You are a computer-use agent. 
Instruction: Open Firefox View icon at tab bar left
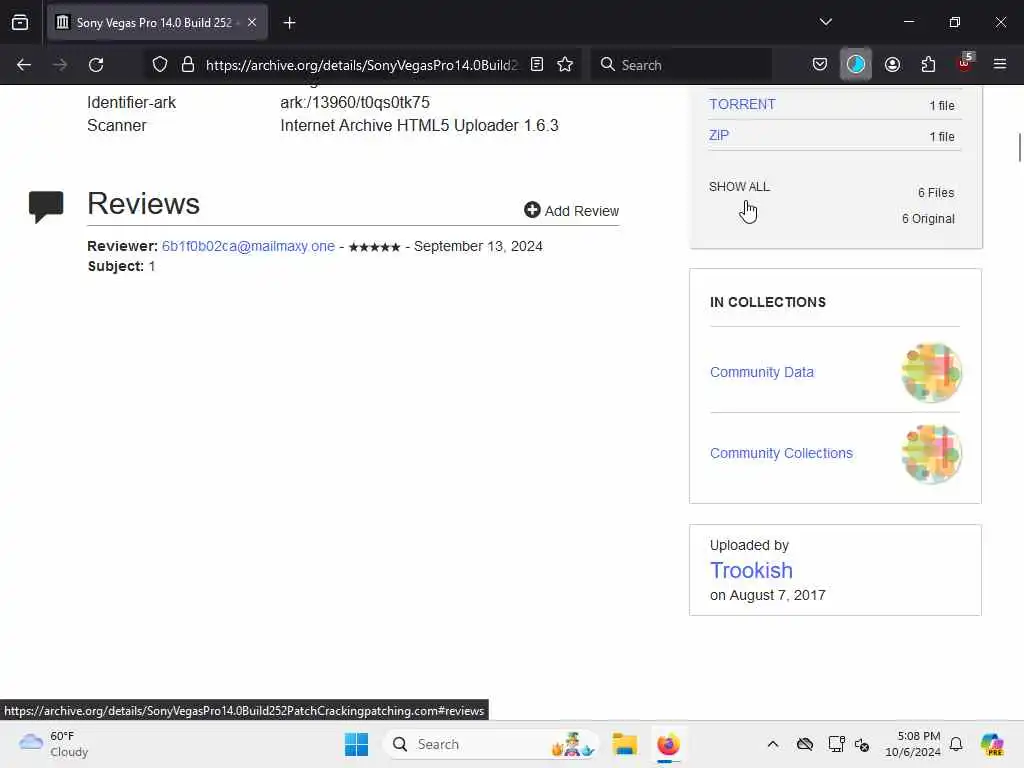click(20, 22)
